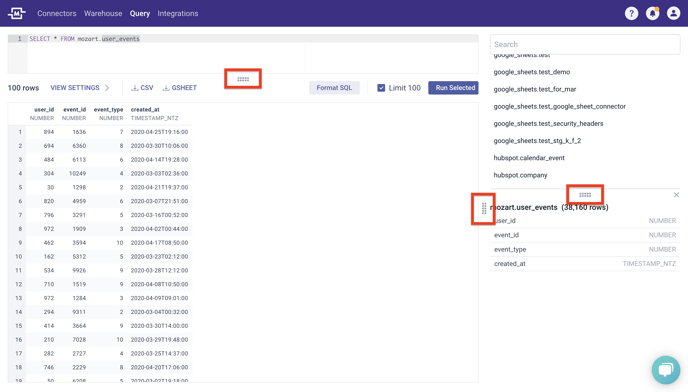Grab the table details panel drag handle
The height and width of the screenshot is (392, 688).
tap(585, 194)
